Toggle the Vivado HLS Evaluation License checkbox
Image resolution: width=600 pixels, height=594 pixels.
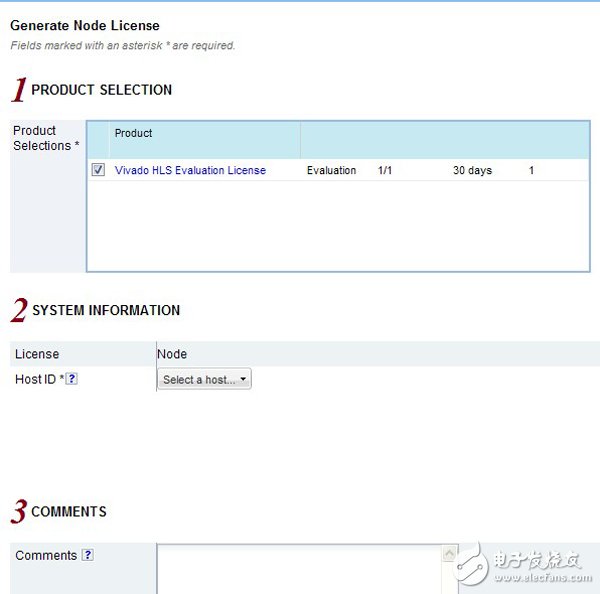98,170
